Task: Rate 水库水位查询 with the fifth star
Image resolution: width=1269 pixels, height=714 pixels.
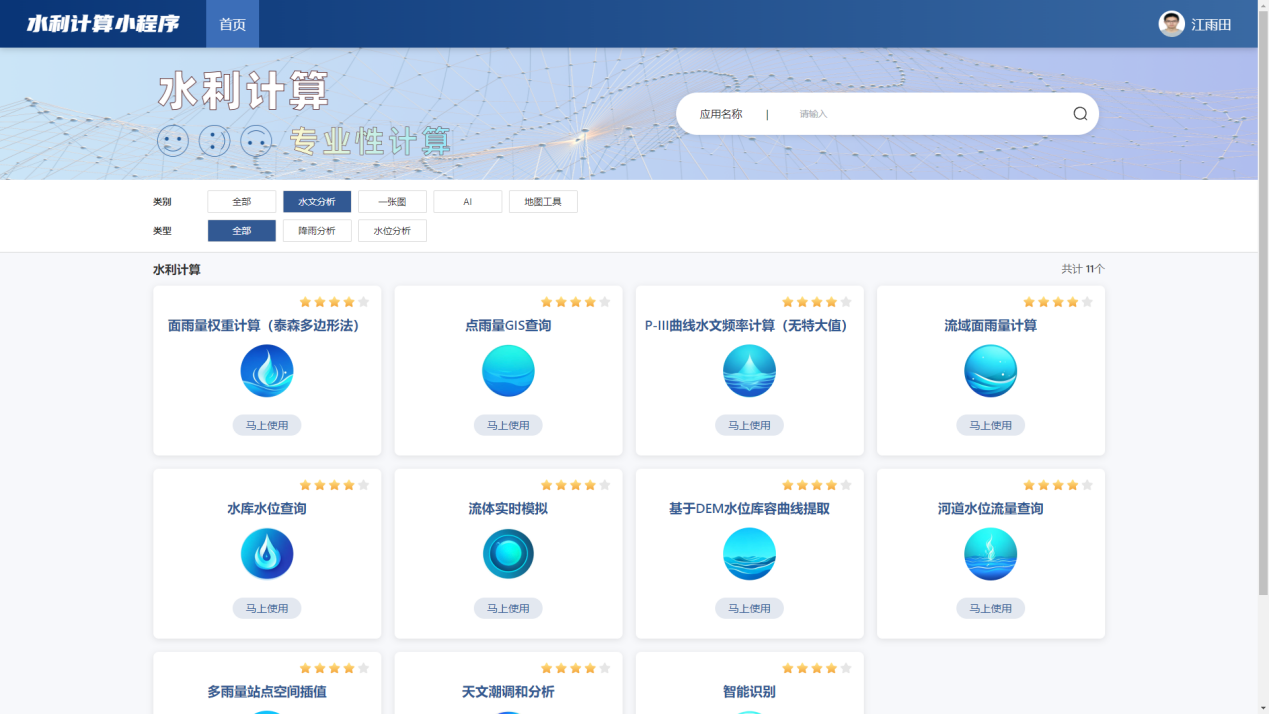Action: click(363, 485)
